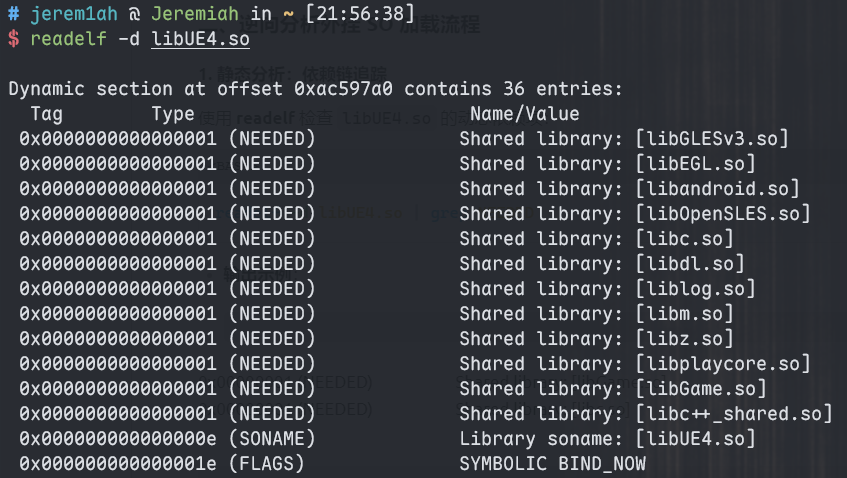This screenshot has width=847, height=478.
Task: Click the liblog.so library entry
Action: (695, 288)
